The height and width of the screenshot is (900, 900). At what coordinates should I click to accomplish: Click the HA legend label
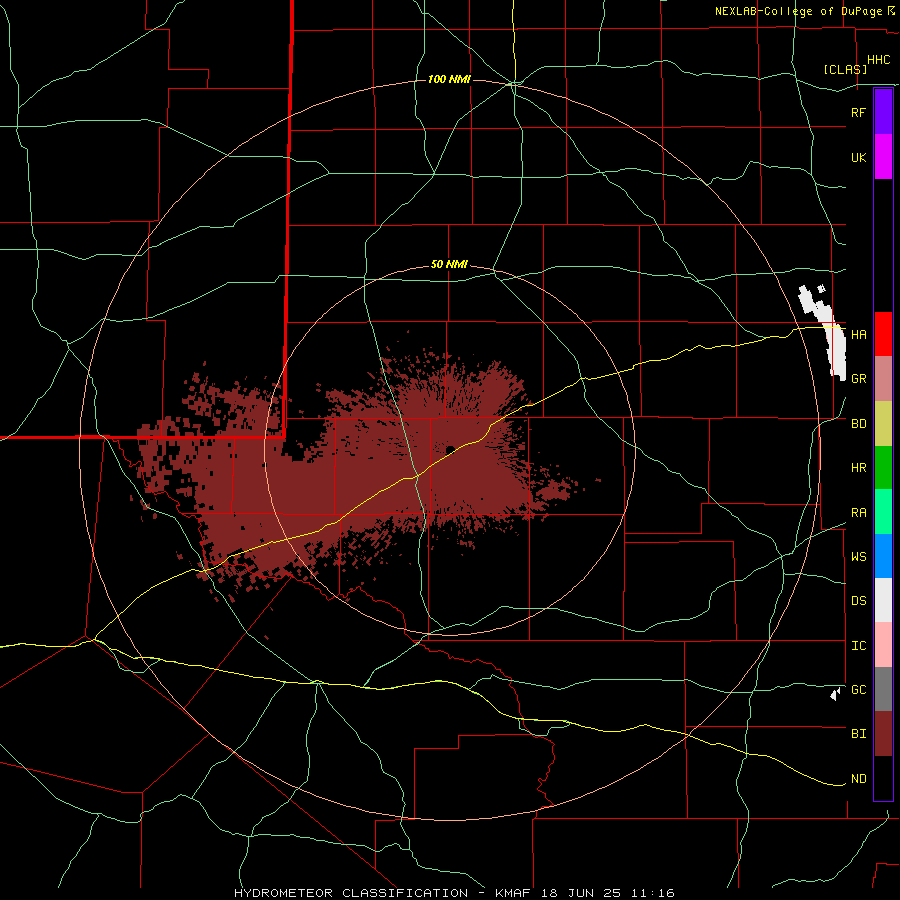click(x=858, y=335)
